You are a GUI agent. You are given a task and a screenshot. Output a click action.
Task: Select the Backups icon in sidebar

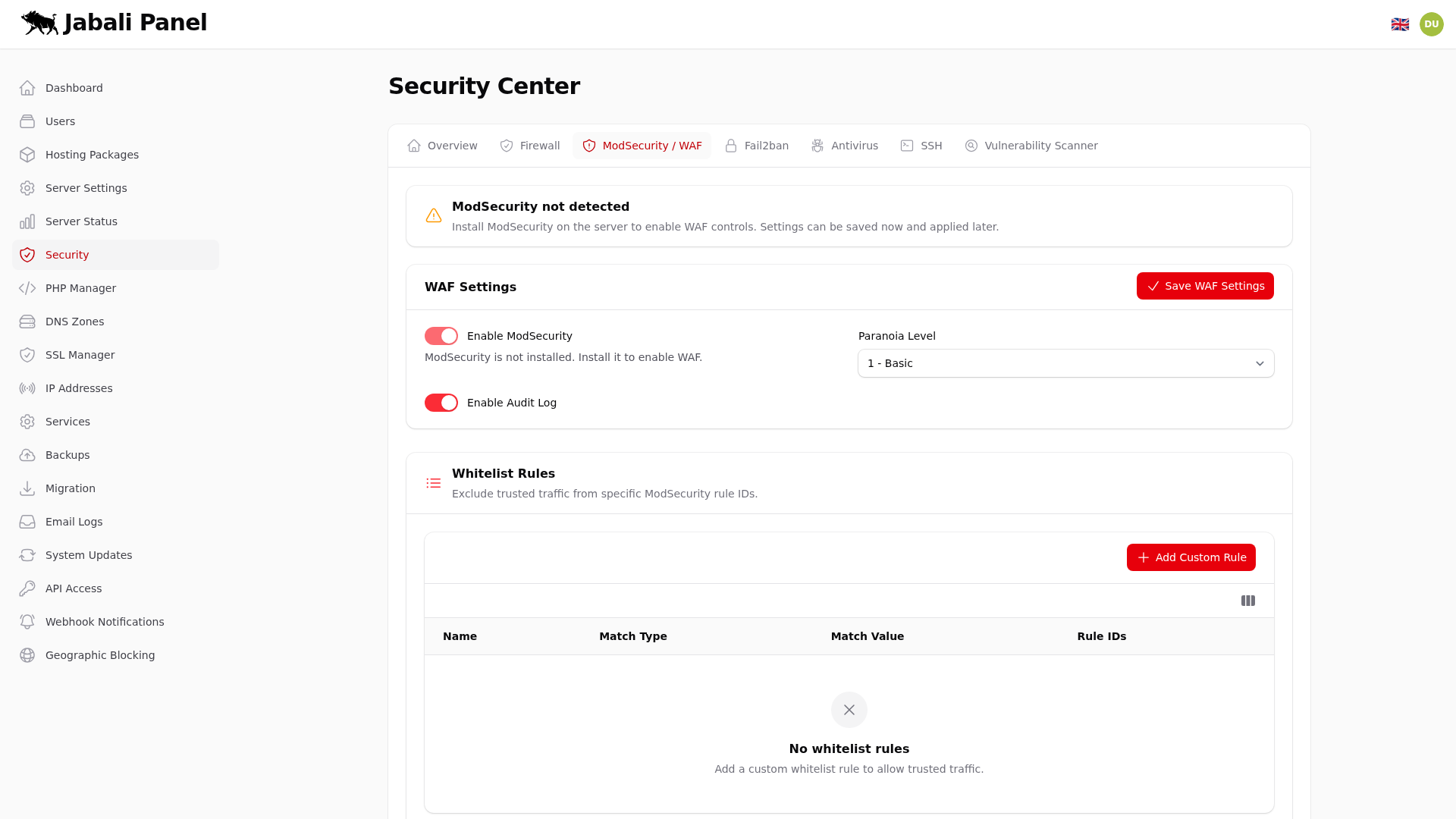point(27,455)
